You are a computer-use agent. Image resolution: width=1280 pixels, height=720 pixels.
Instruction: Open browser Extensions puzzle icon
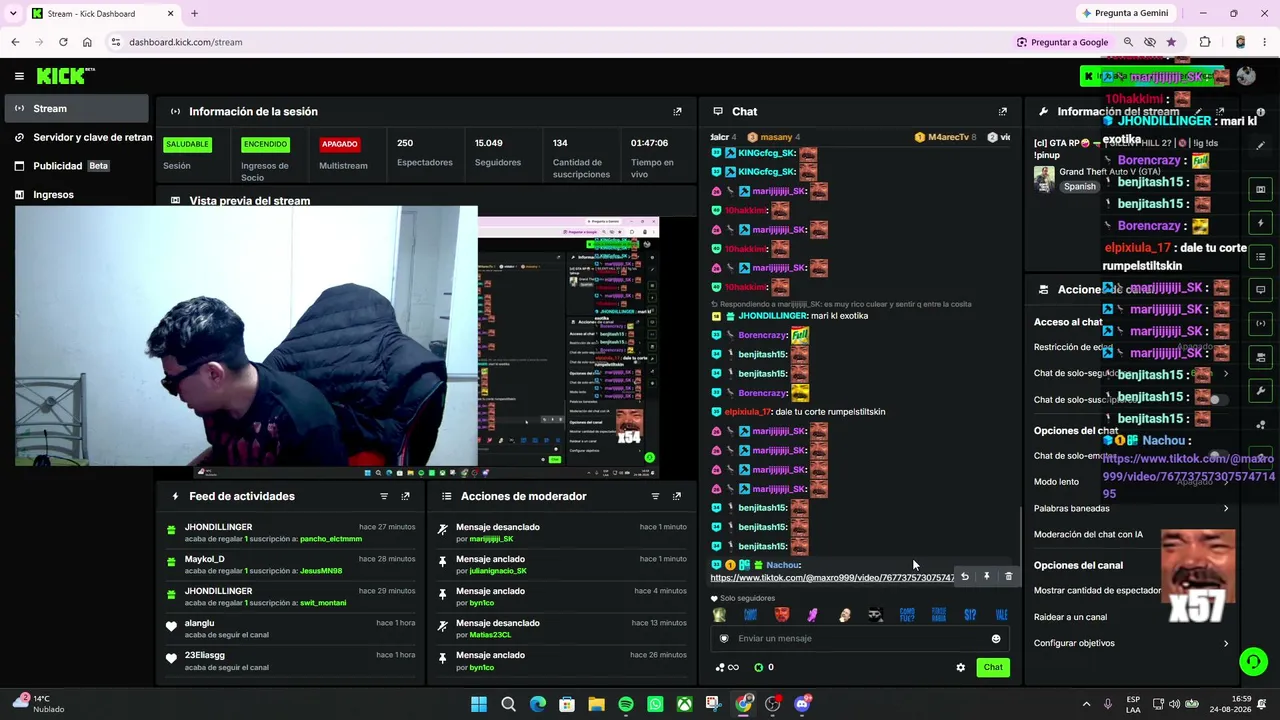1205,42
